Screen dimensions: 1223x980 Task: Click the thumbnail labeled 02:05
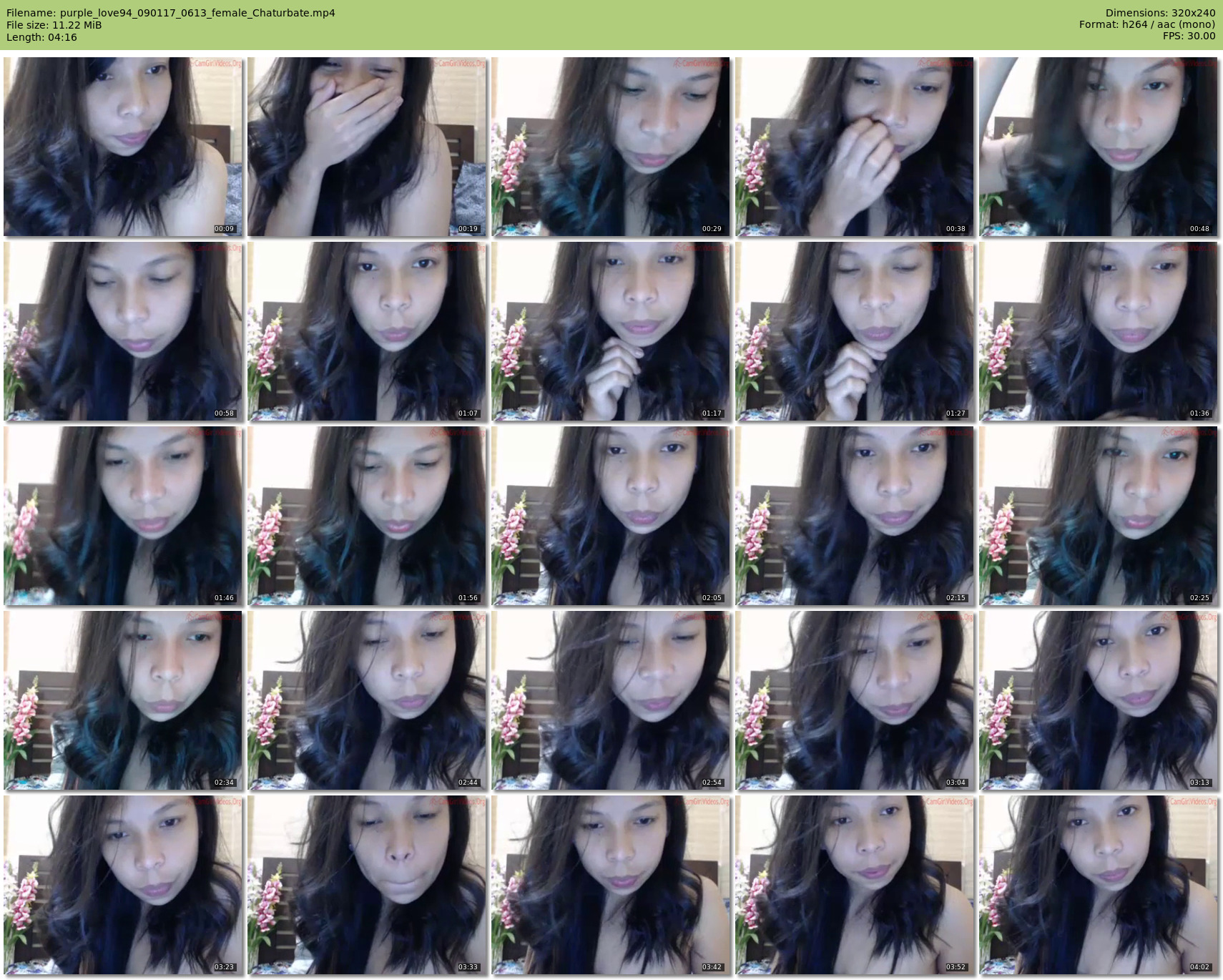coord(611,516)
